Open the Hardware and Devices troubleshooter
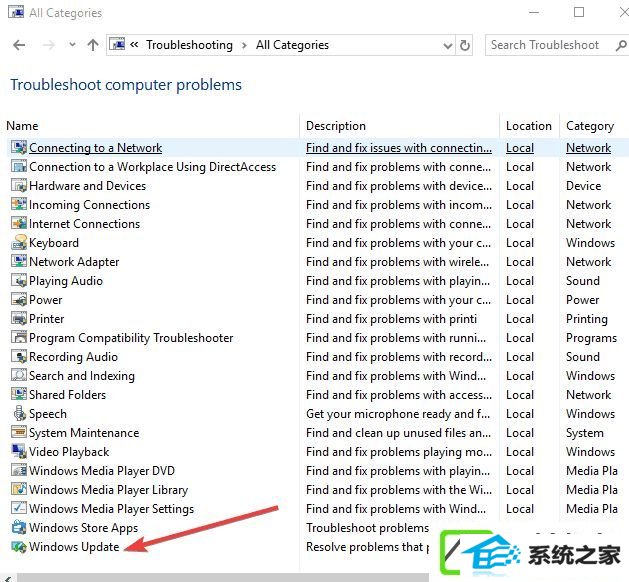The image size is (629, 582). (87, 186)
